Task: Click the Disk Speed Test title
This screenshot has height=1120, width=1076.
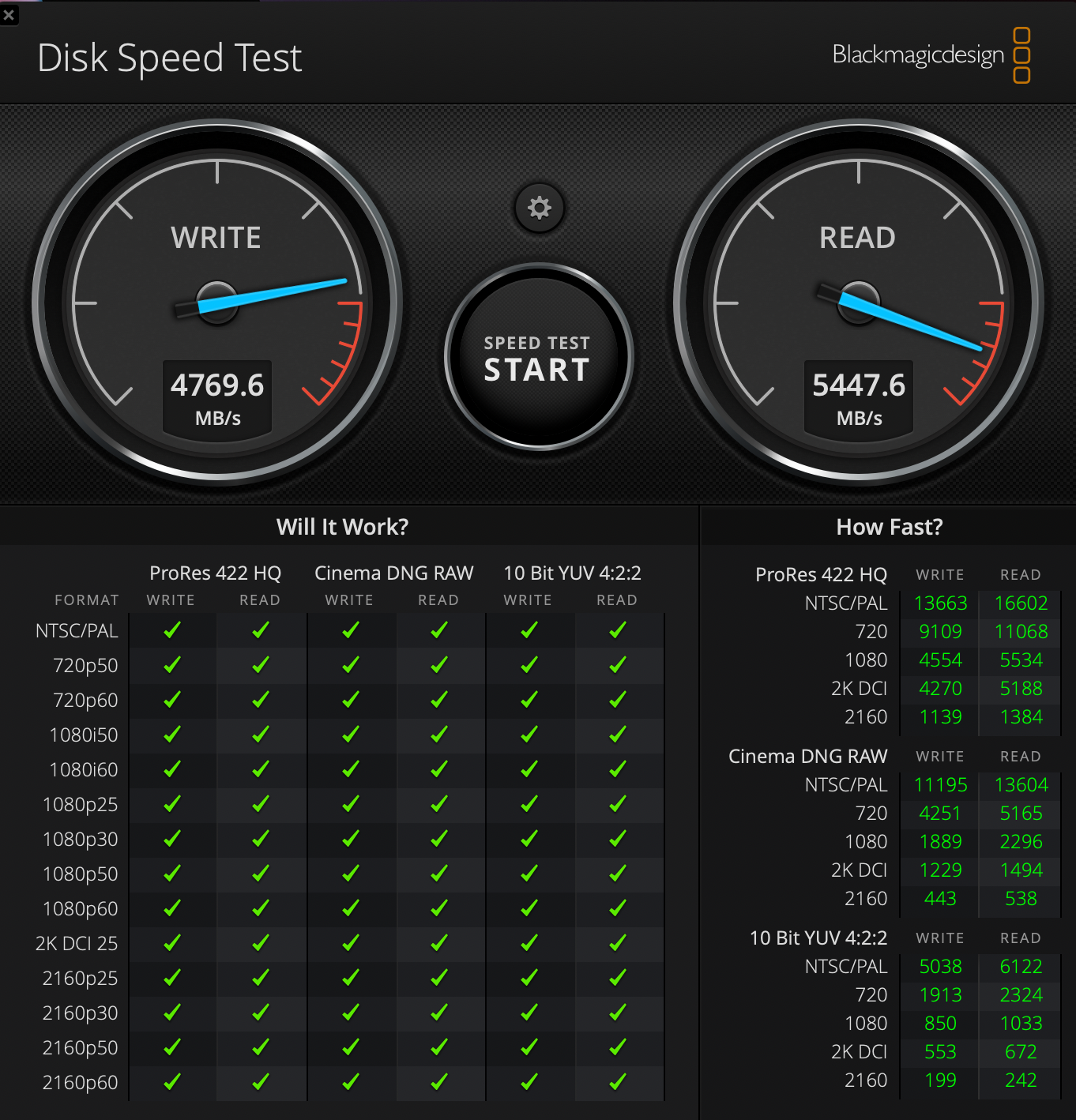Action: click(x=170, y=58)
